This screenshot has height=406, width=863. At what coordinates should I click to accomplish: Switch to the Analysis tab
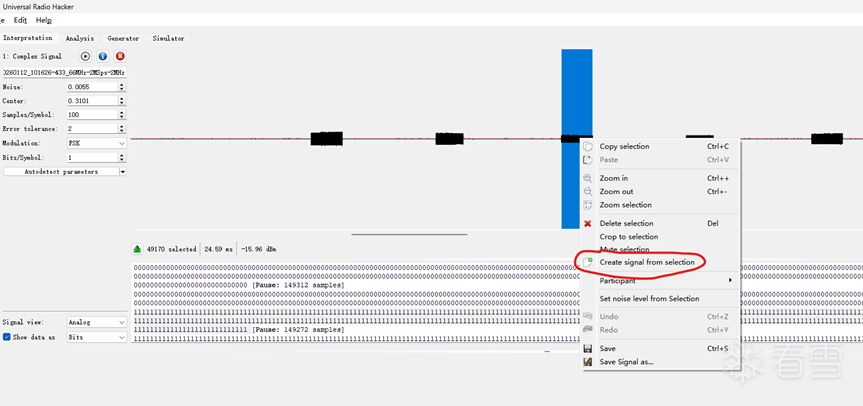point(79,38)
